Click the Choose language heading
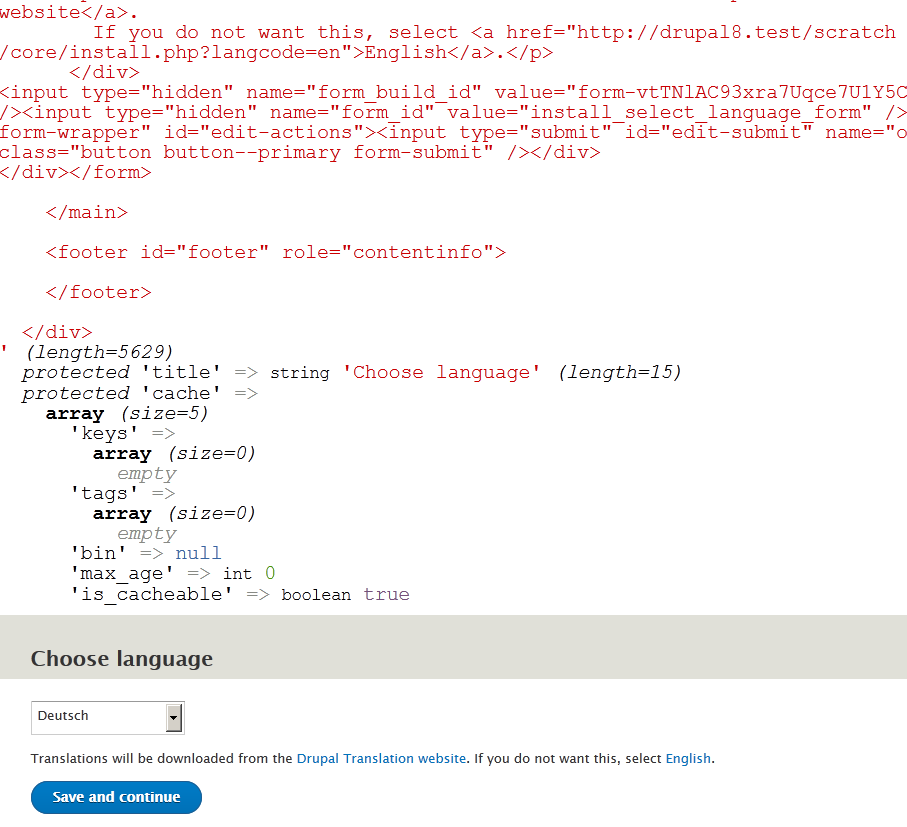 pyautogui.click(x=121, y=659)
